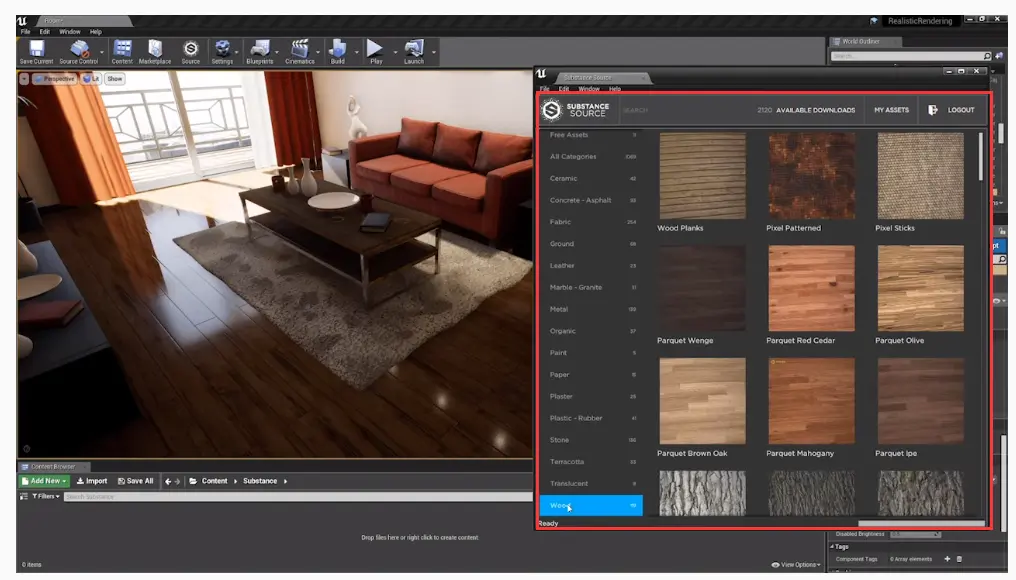Open the Filters dropdown in Content Browser
Image resolution: width=1016 pixels, height=580 pixels.
45,496
